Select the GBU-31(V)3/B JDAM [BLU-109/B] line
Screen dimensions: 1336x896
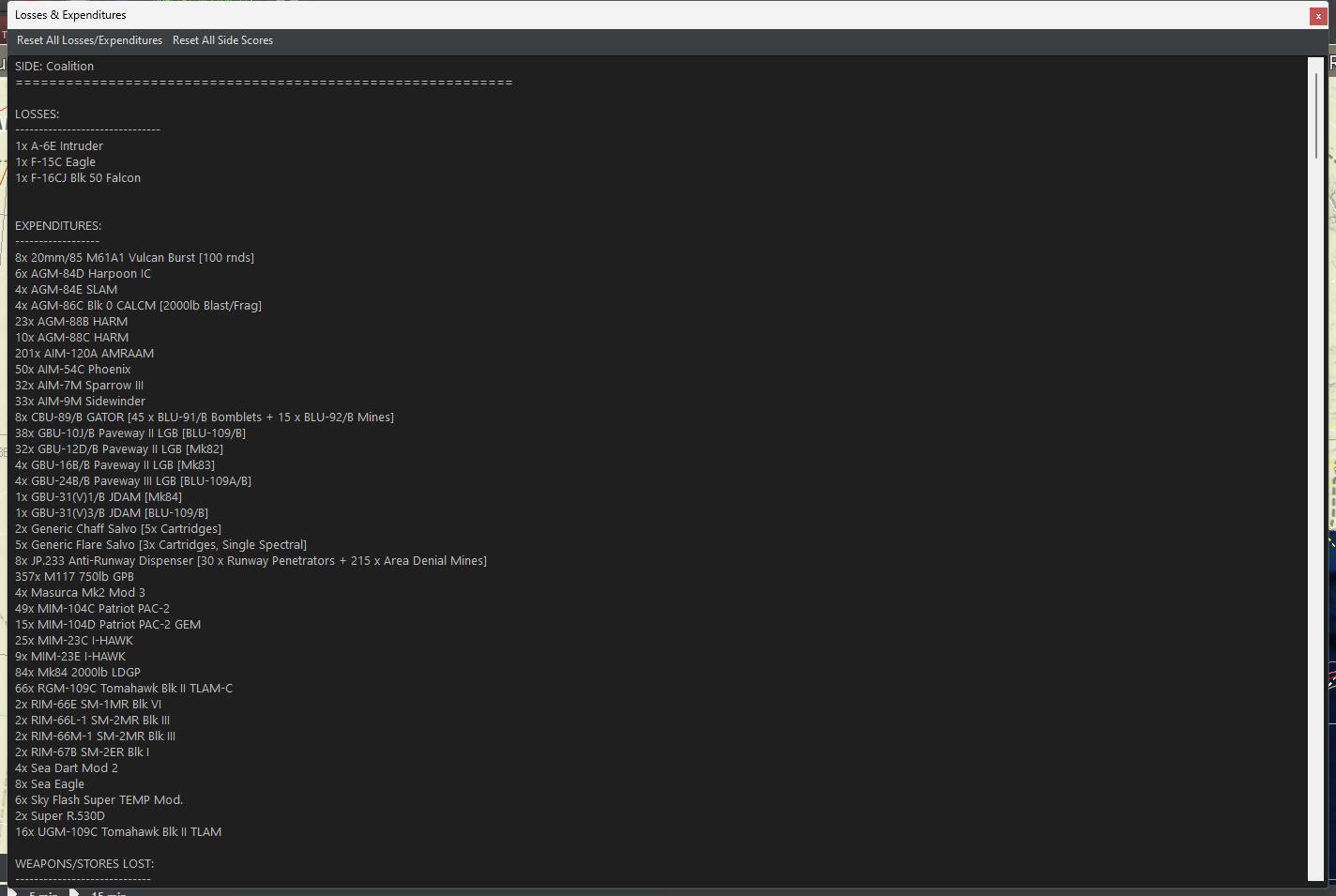coord(112,513)
